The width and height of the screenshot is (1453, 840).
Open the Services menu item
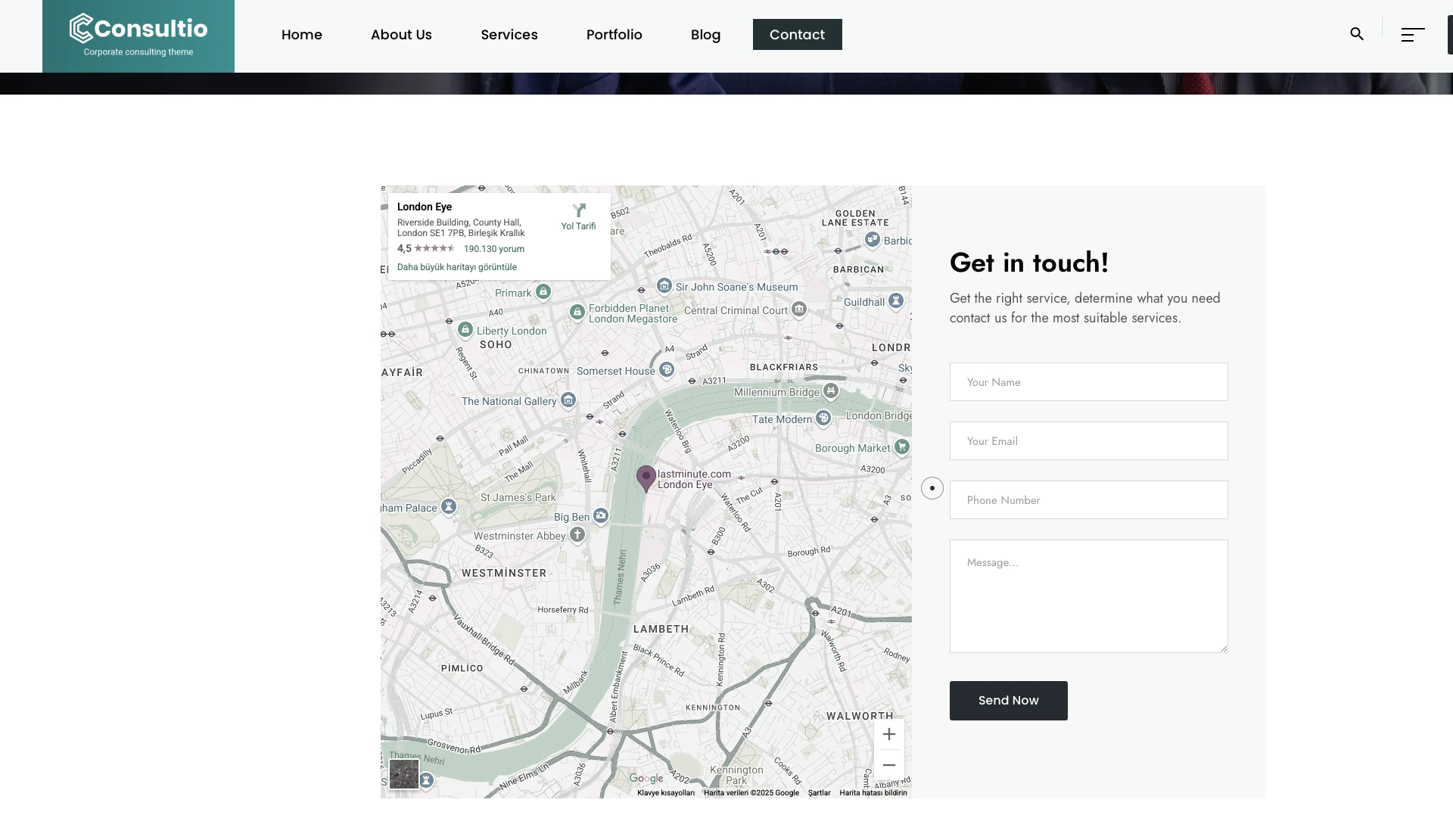(509, 35)
